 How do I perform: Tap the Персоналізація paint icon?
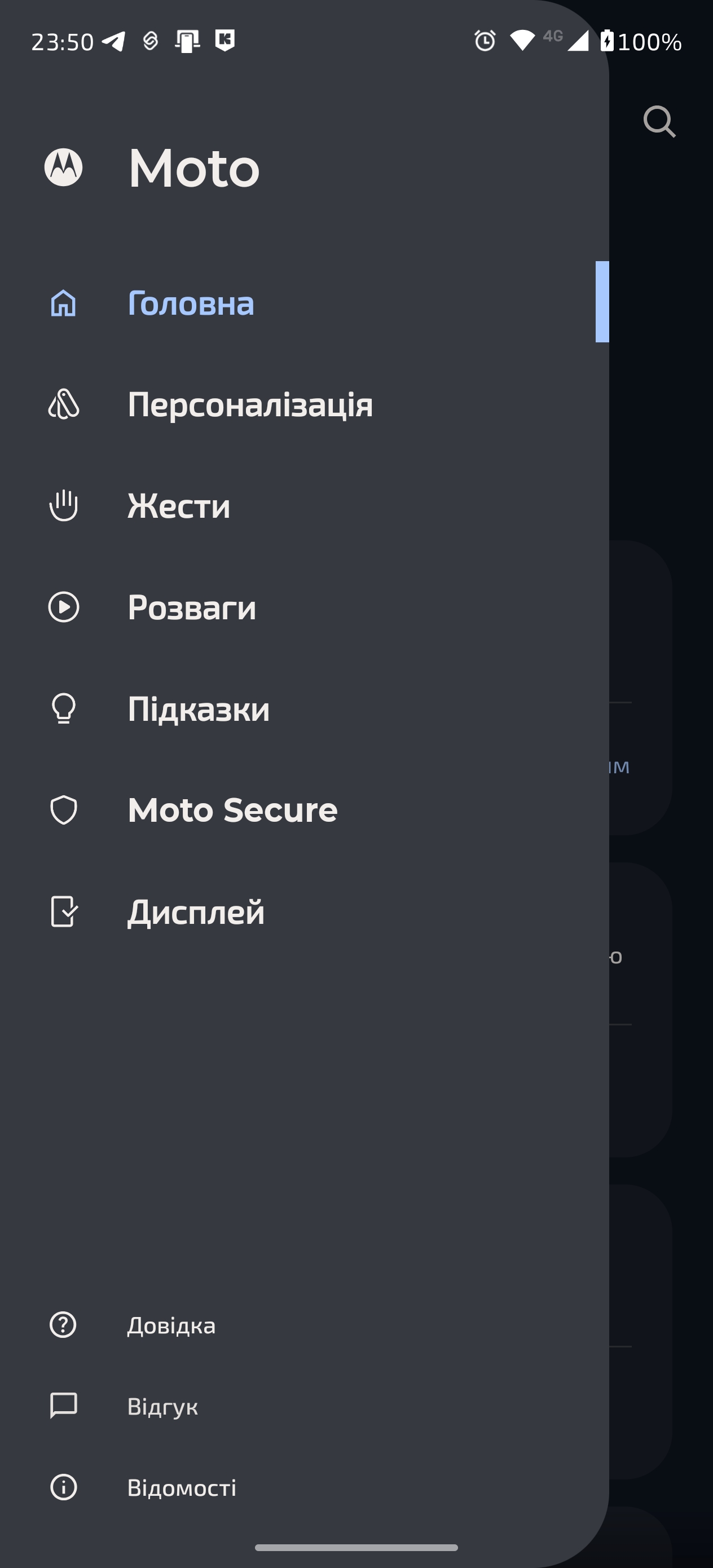point(63,404)
